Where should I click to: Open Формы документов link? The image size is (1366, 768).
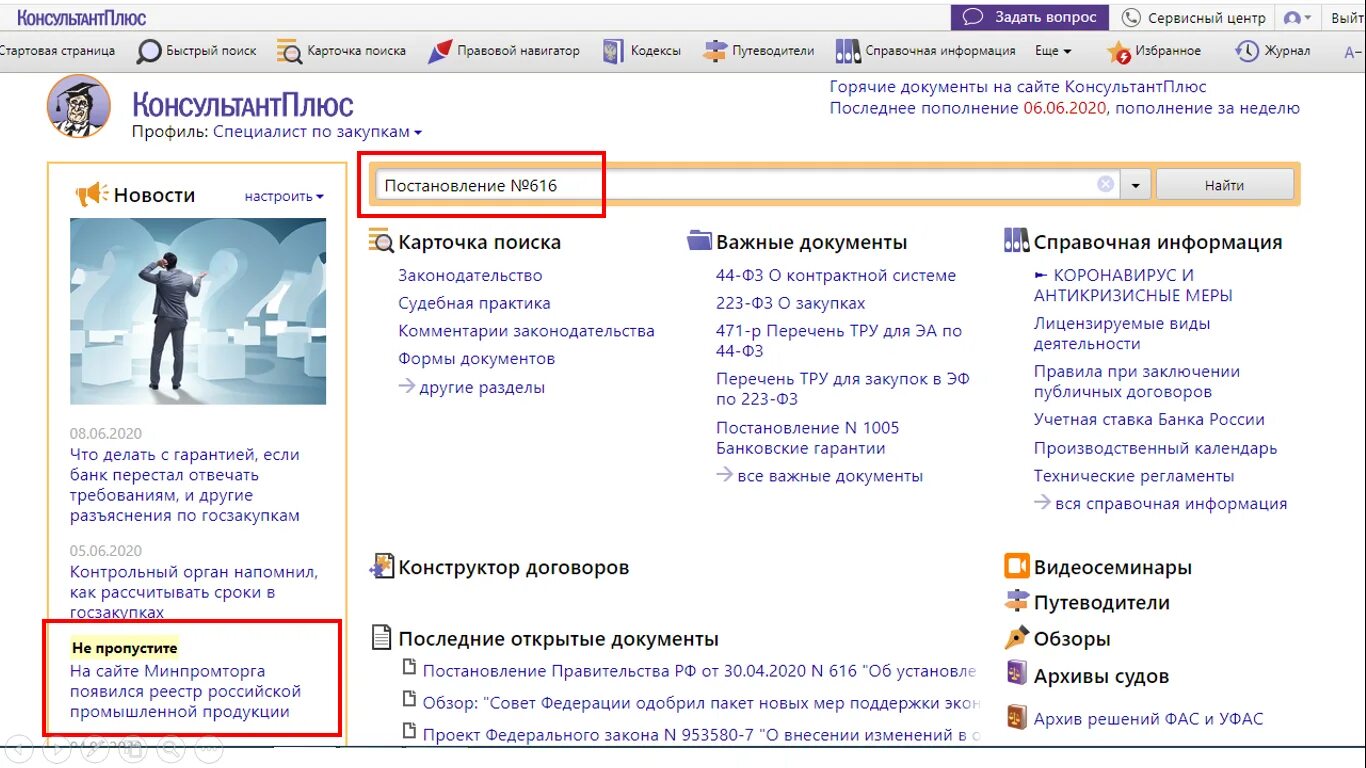476,358
